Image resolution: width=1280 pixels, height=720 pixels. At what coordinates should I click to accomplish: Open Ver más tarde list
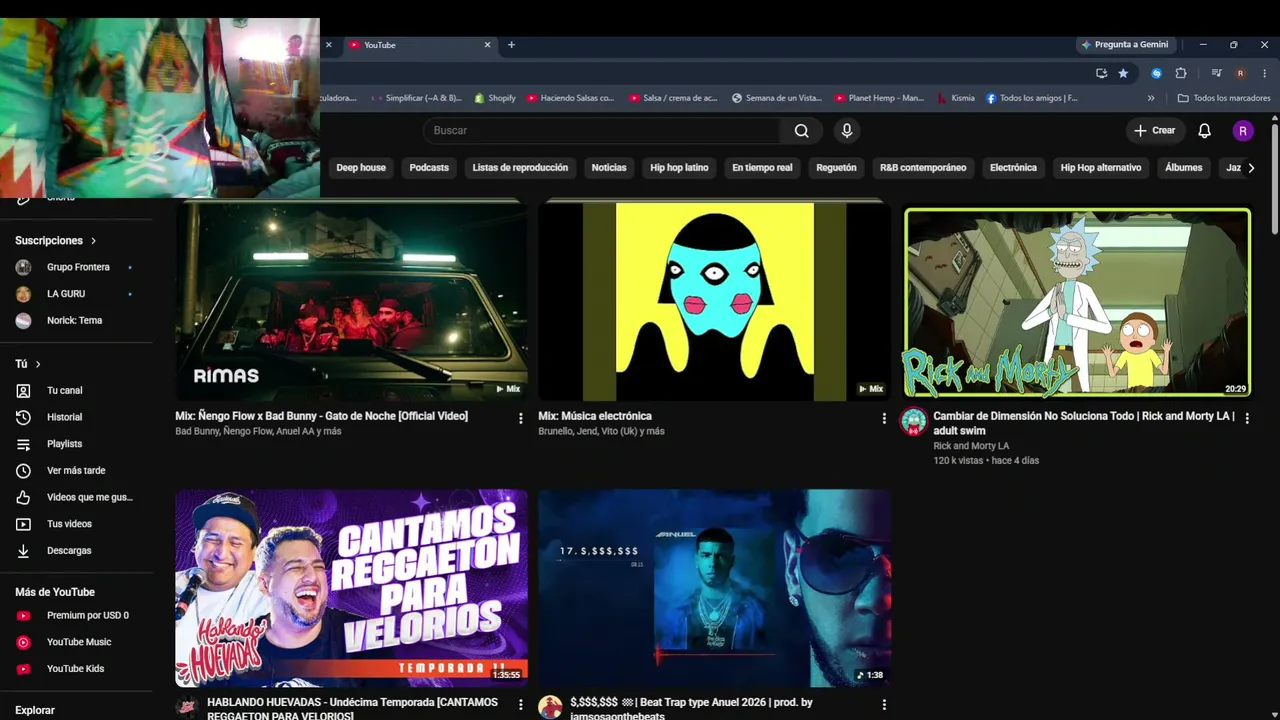[76, 471]
